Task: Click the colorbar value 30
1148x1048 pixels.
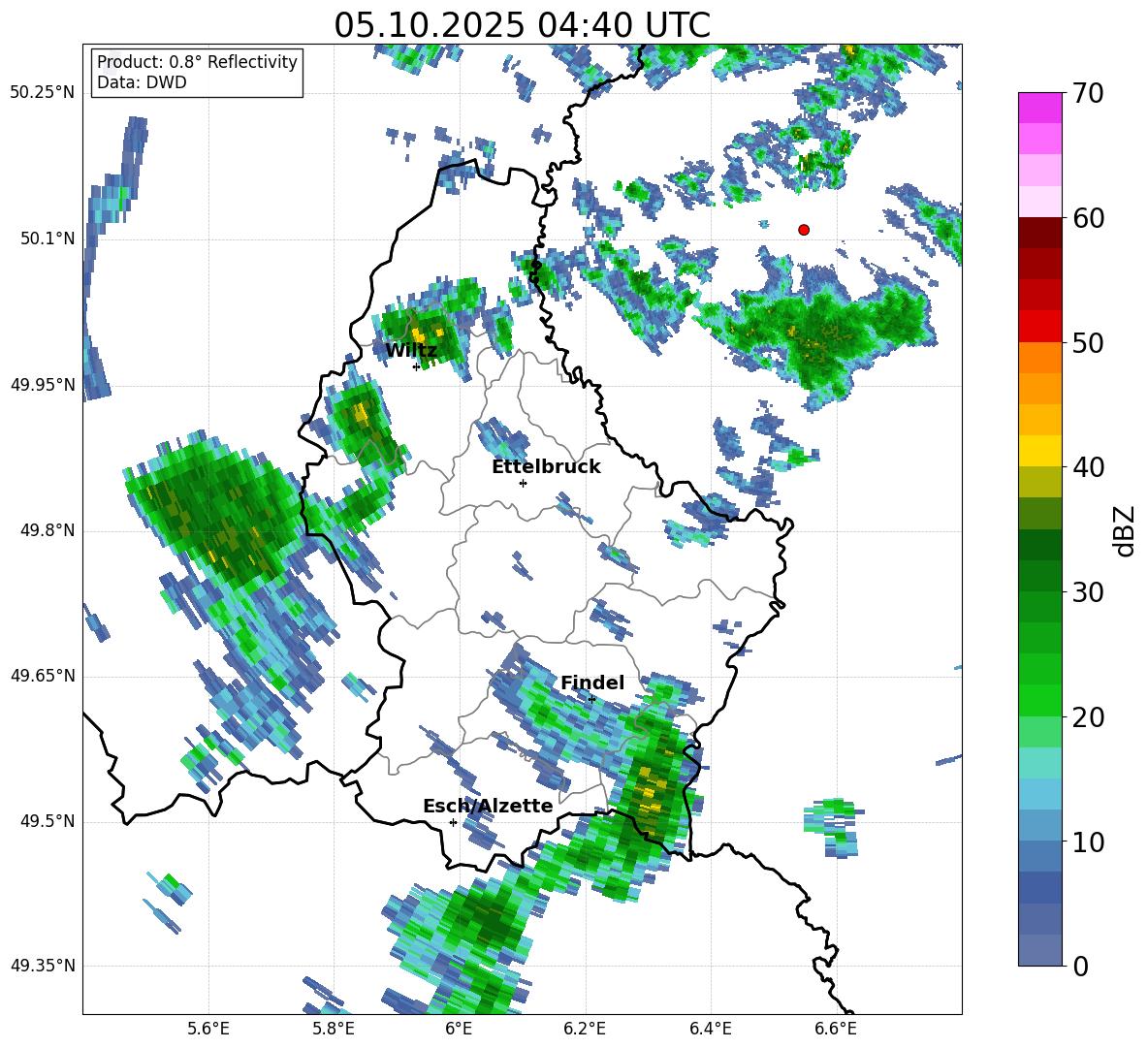Action: (x=1088, y=592)
